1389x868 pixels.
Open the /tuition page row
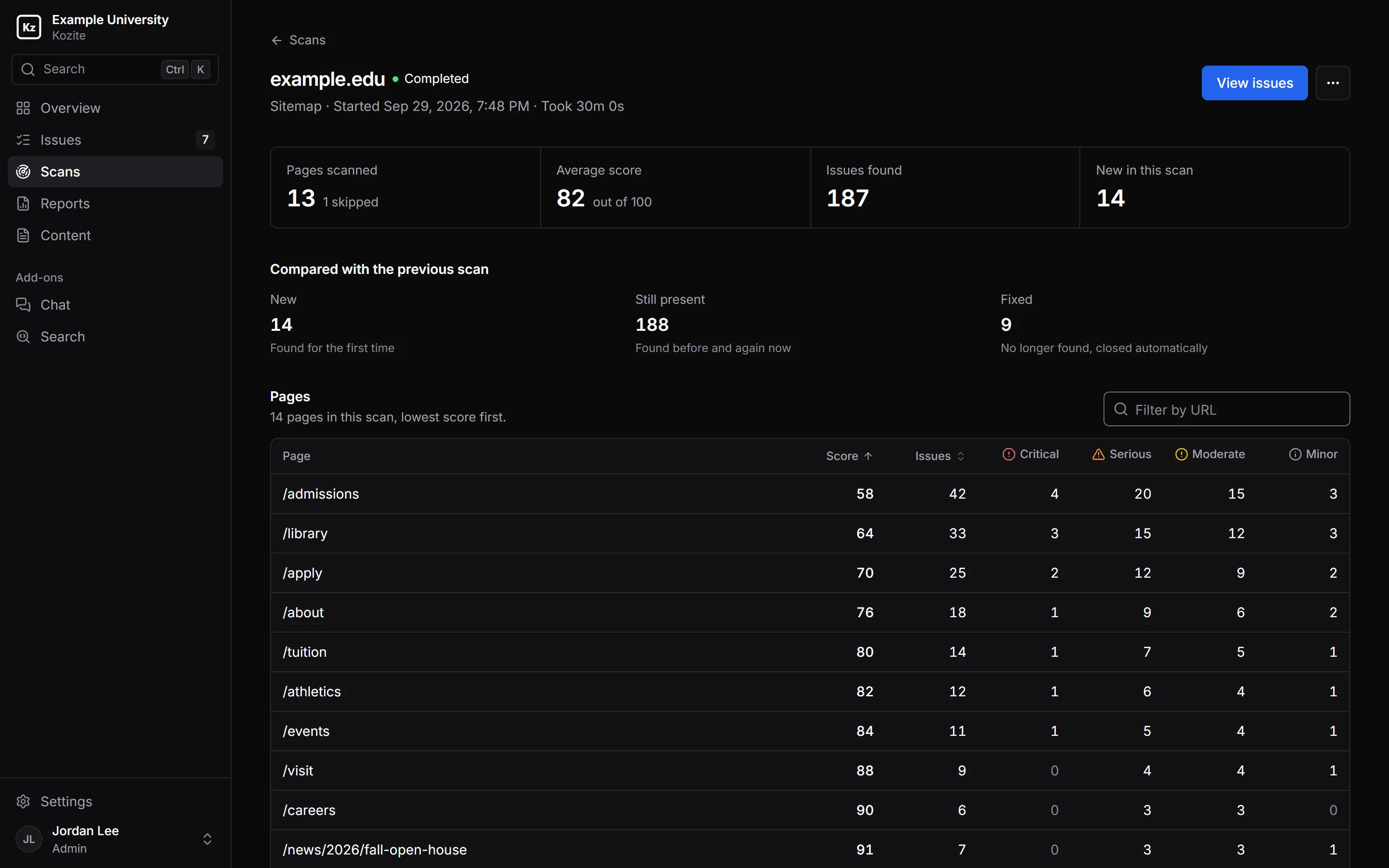[x=810, y=652]
